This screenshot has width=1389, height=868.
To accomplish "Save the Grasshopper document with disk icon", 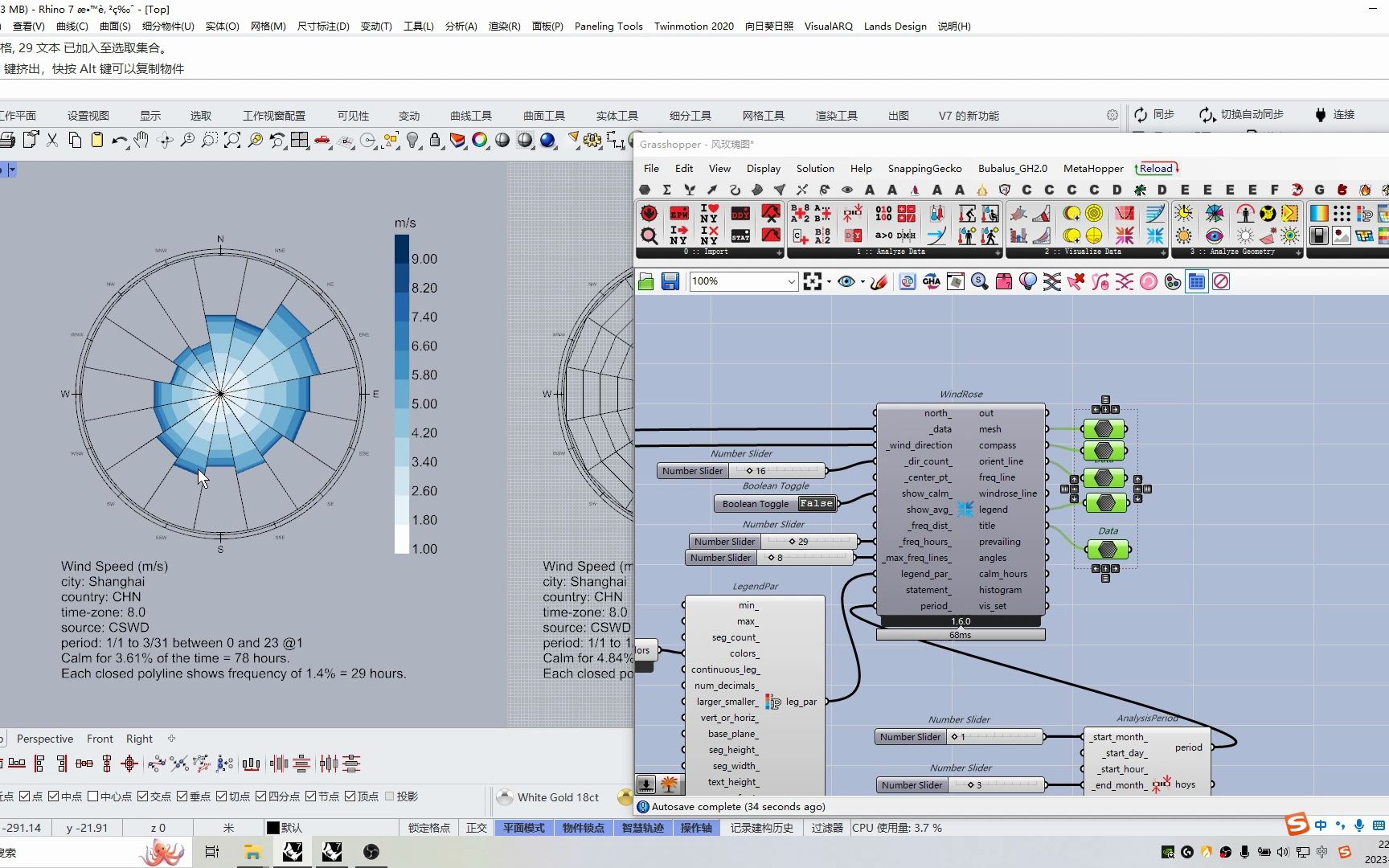I will pyautogui.click(x=670, y=281).
